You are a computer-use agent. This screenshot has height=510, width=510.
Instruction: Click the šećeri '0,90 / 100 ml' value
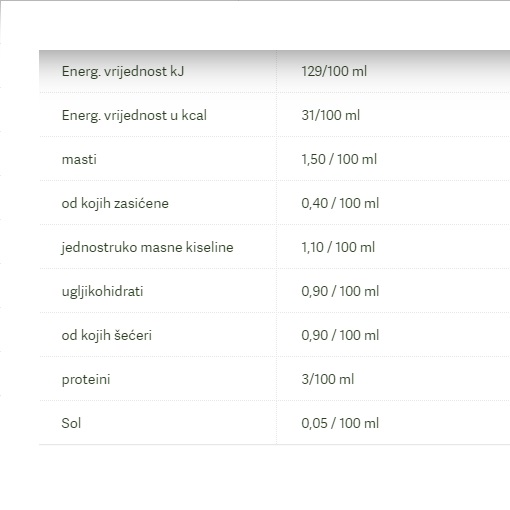(340, 335)
